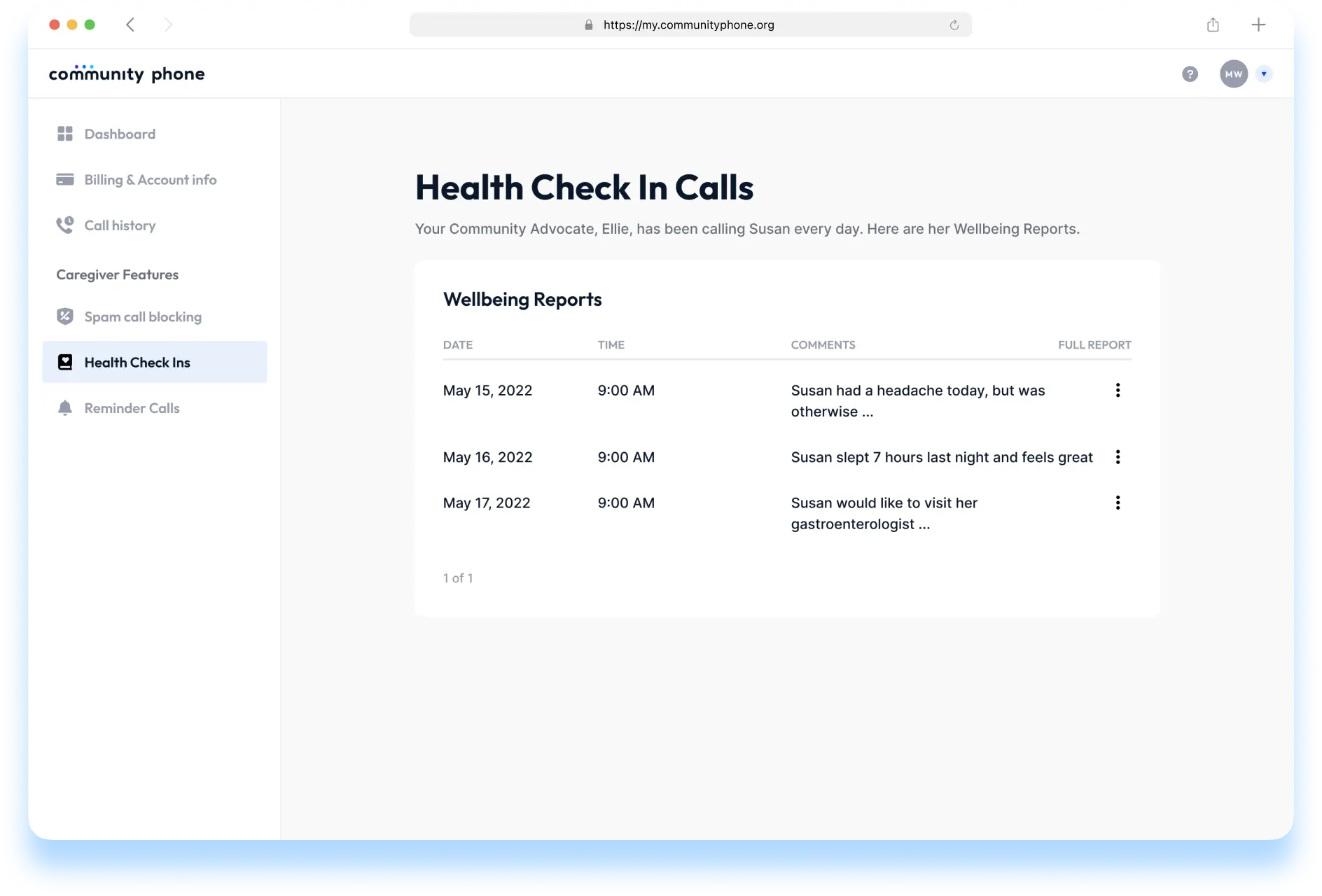
Task: Click the Dashboard grid icon
Action: 65,134
